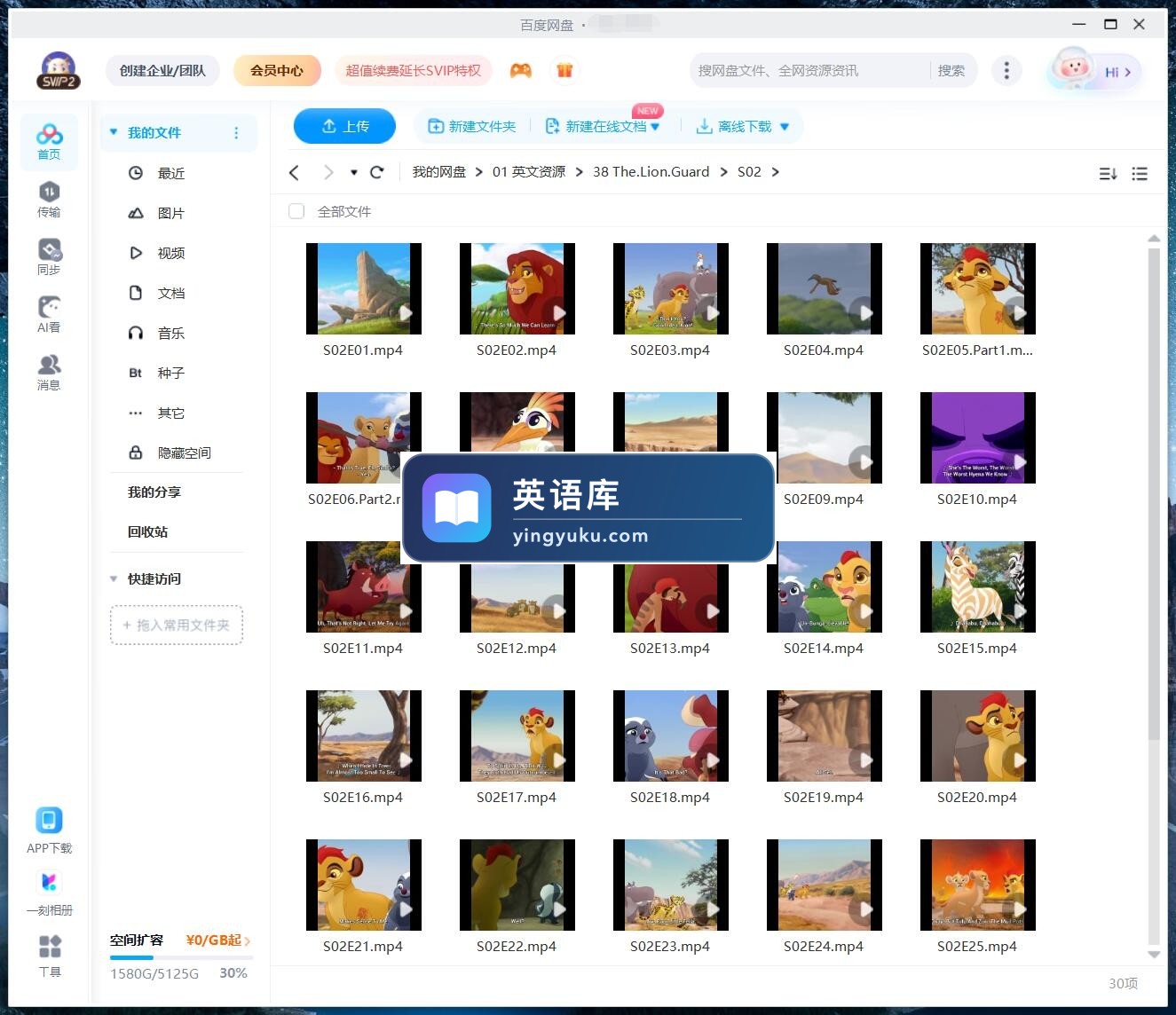The height and width of the screenshot is (1015, 1176).
Task: Select the S02E01.mp4 thumbnail
Action: (363, 288)
